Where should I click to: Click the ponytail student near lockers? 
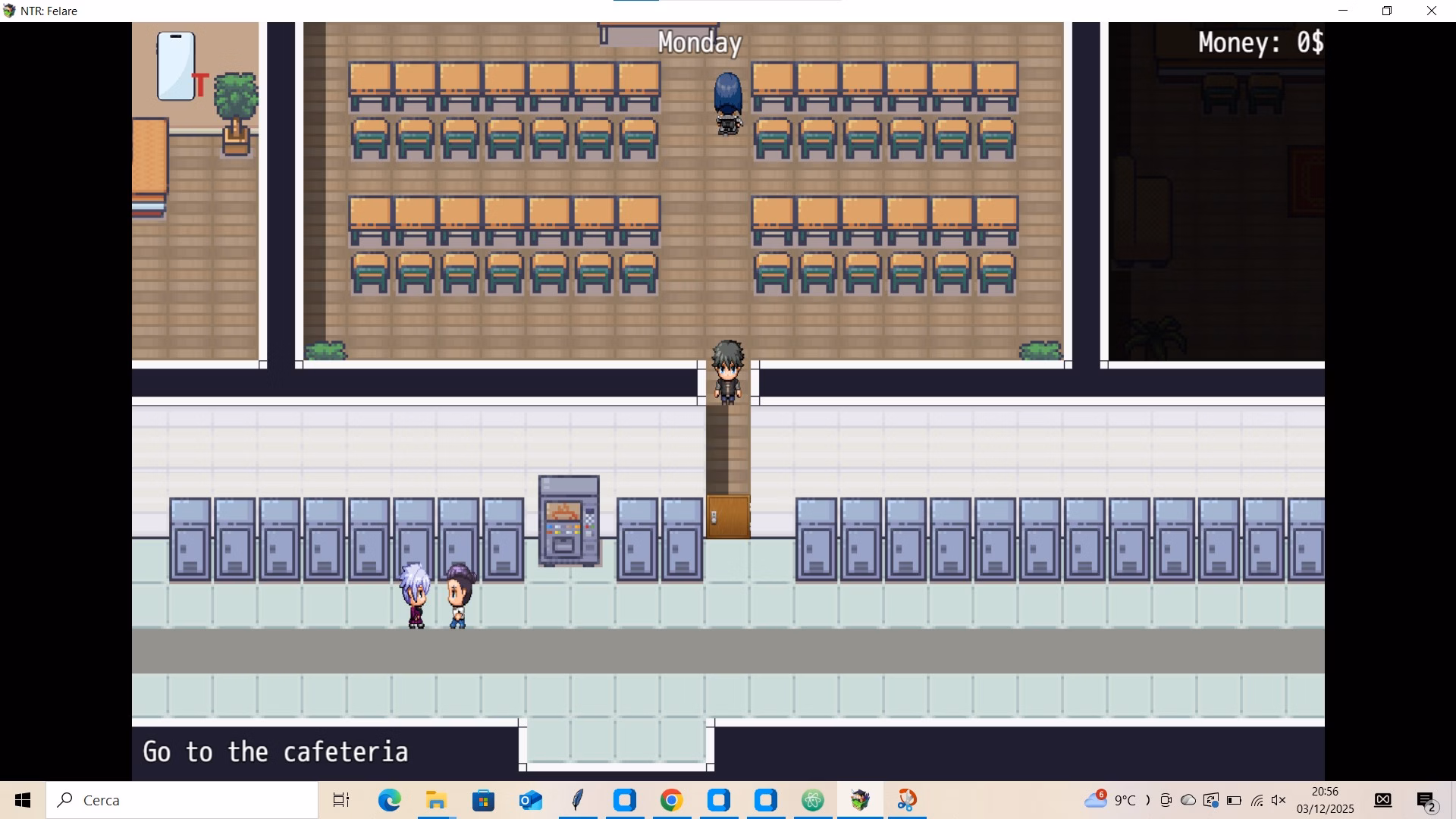coord(458,596)
